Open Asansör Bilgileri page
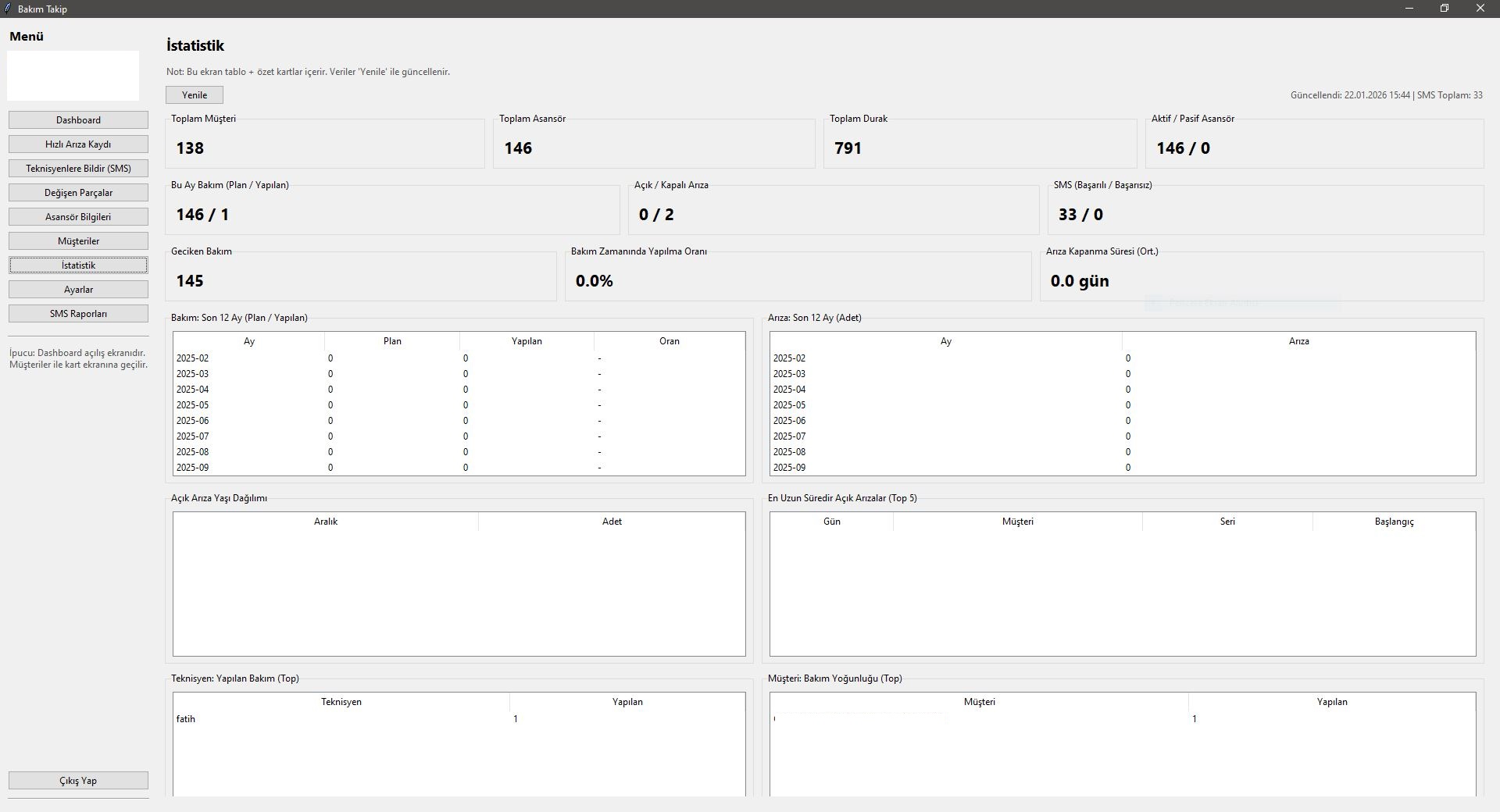This screenshot has height=812, width=1500. point(78,217)
